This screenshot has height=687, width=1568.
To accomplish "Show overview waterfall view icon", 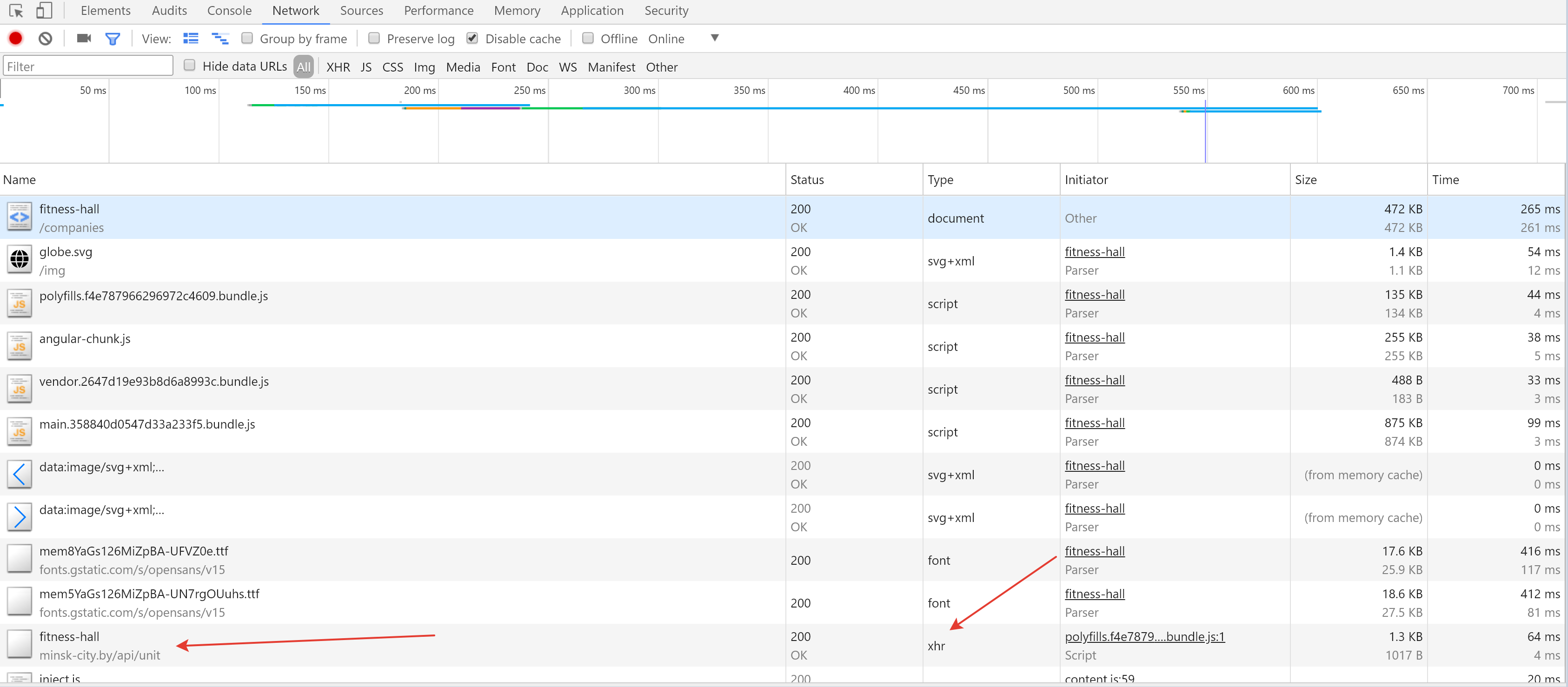I will point(220,39).
